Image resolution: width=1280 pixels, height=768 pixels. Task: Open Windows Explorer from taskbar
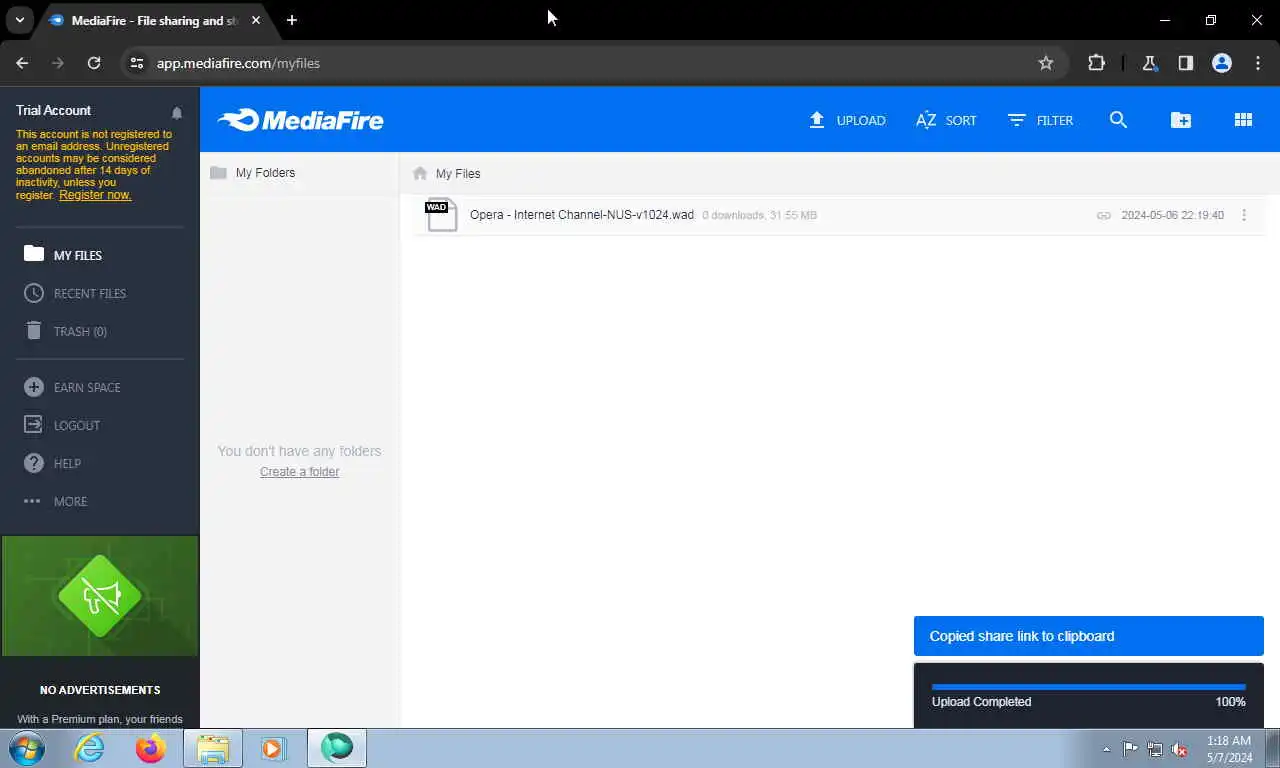213,748
